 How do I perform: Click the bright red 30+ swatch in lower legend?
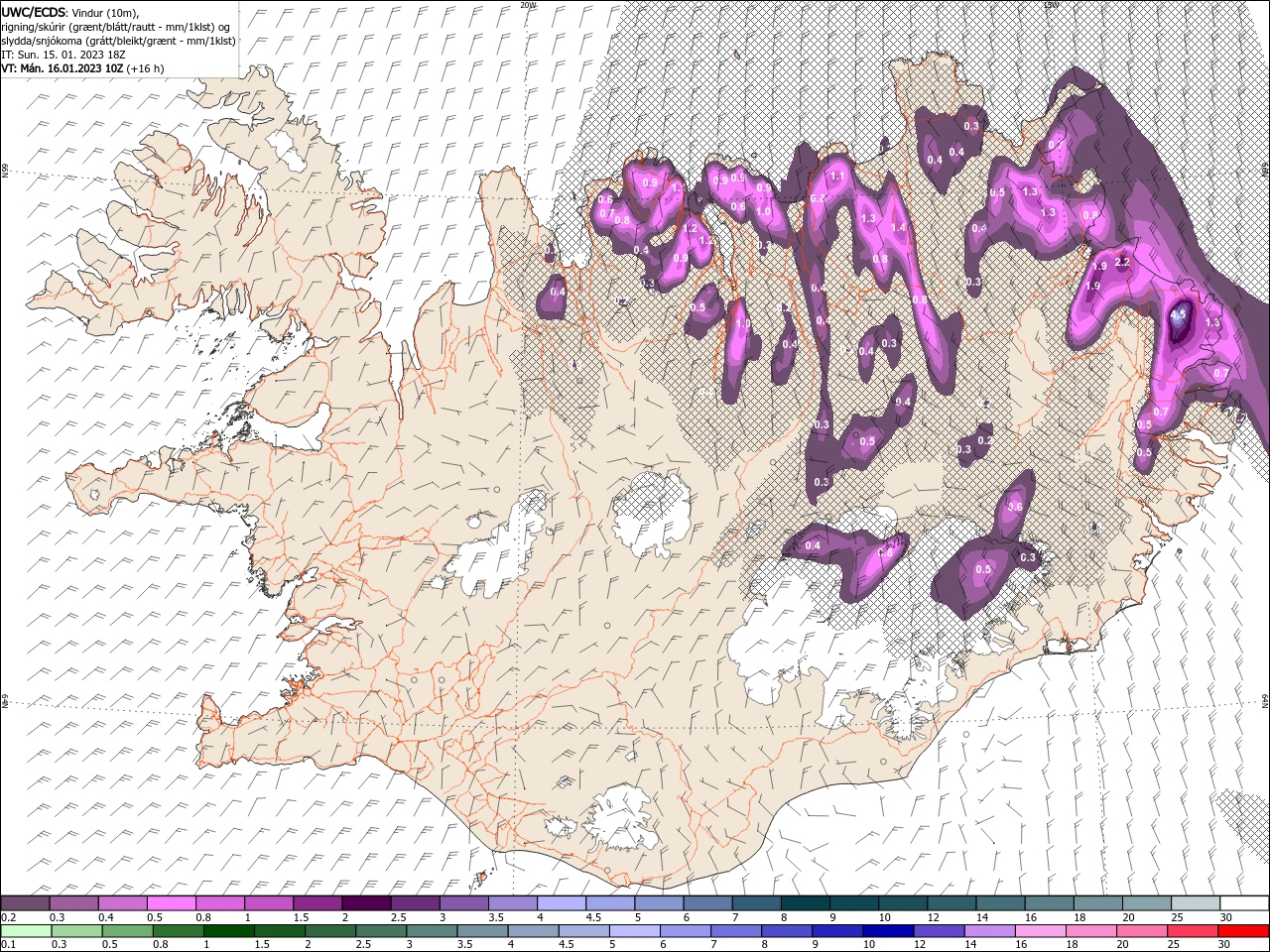click(1242, 931)
